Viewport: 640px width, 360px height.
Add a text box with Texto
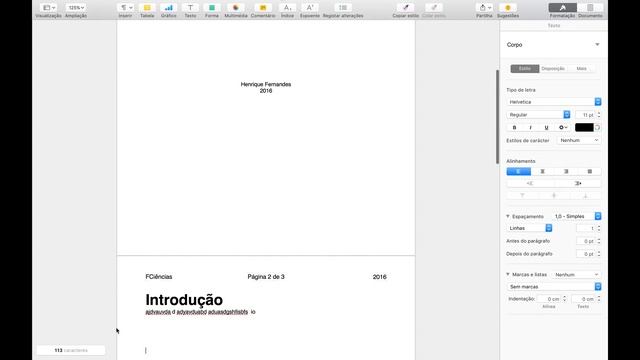pos(190,8)
